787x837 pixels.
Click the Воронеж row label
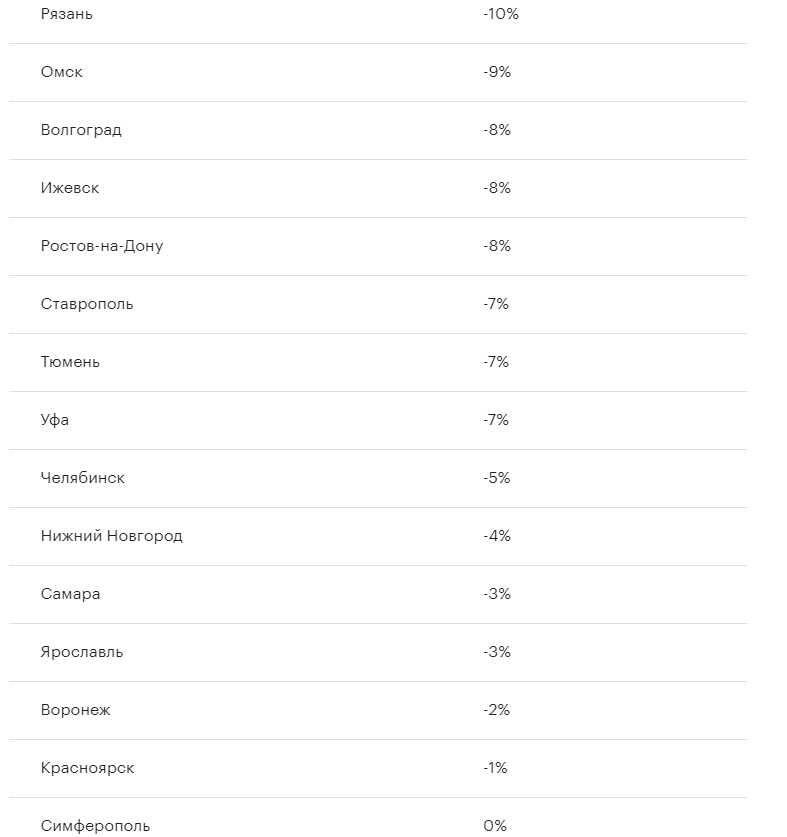pyautogui.click(x=76, y=710)
